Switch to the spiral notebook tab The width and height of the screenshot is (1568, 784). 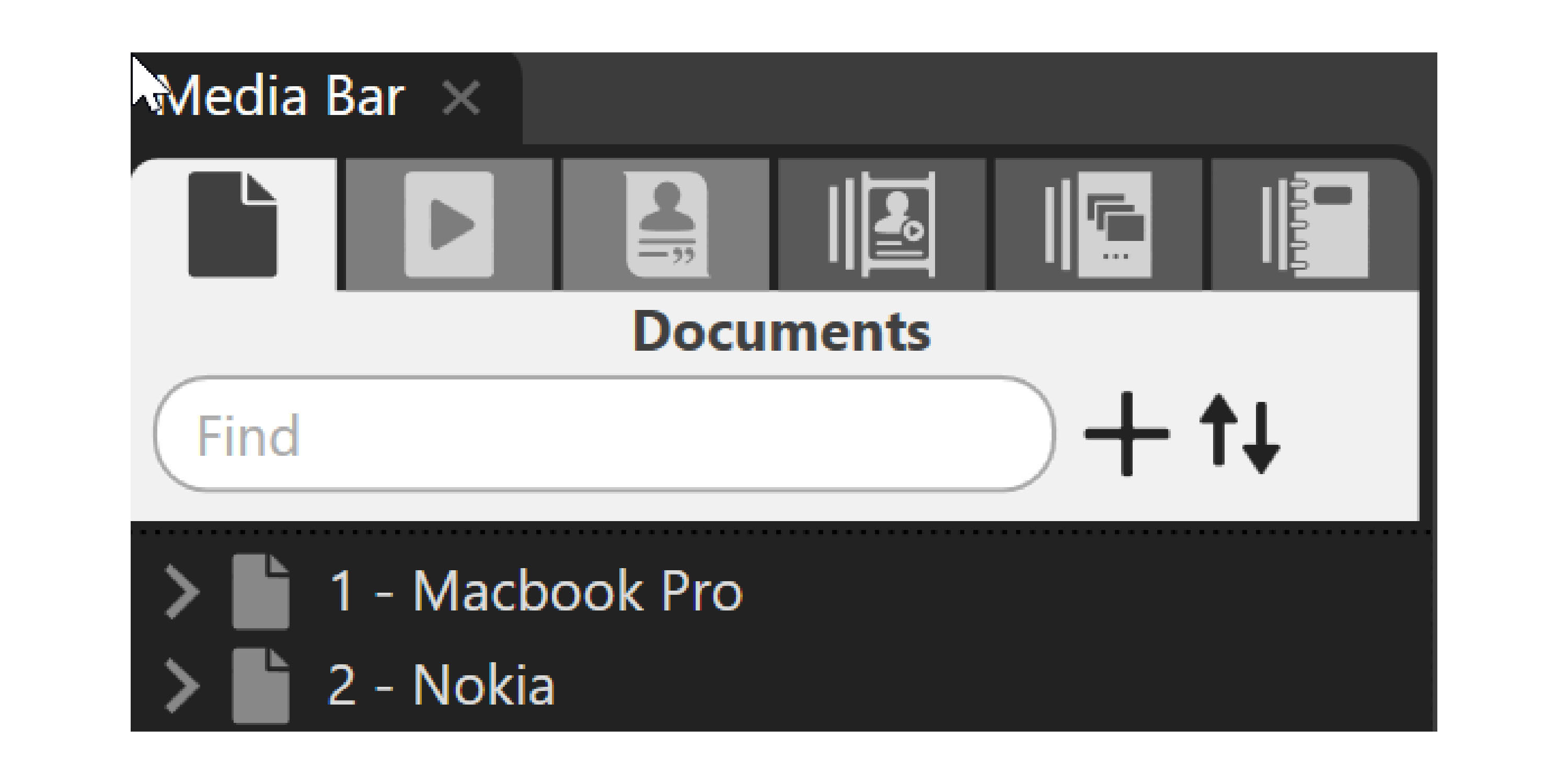pyautogui.click(x=1315, y=225)
